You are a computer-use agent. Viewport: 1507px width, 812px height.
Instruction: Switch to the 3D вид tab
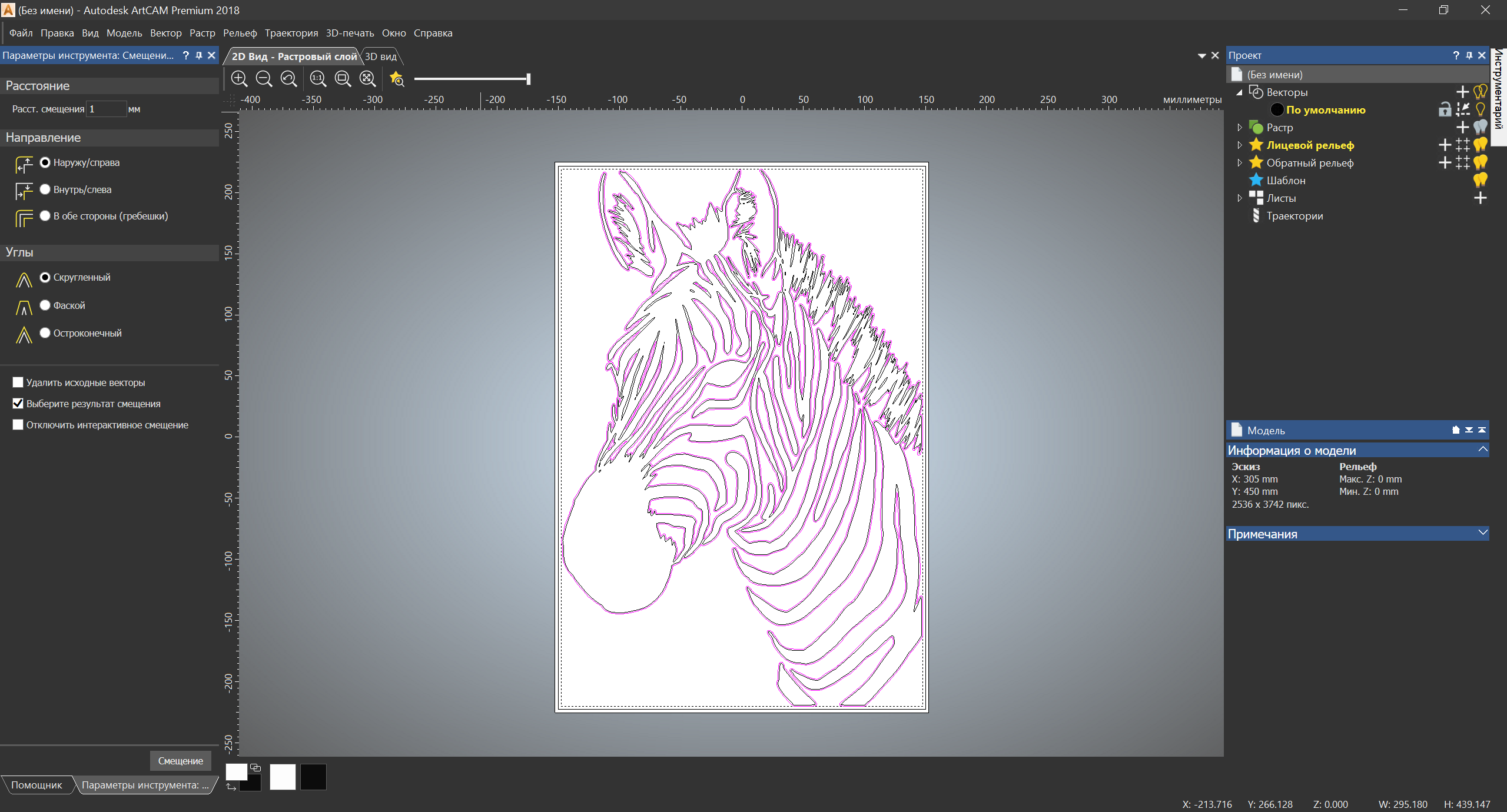(381, 56)
